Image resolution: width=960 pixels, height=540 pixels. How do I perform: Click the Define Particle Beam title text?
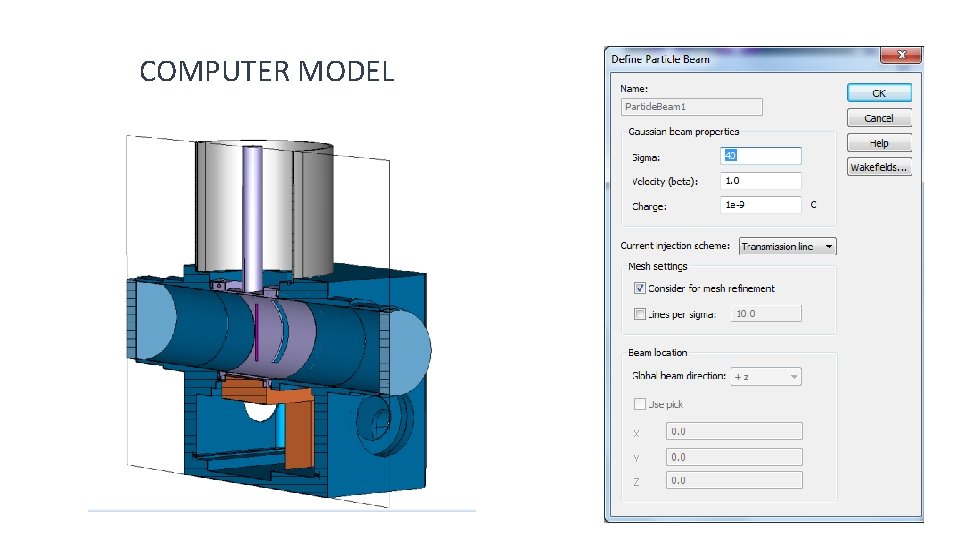tap(660, 59)
